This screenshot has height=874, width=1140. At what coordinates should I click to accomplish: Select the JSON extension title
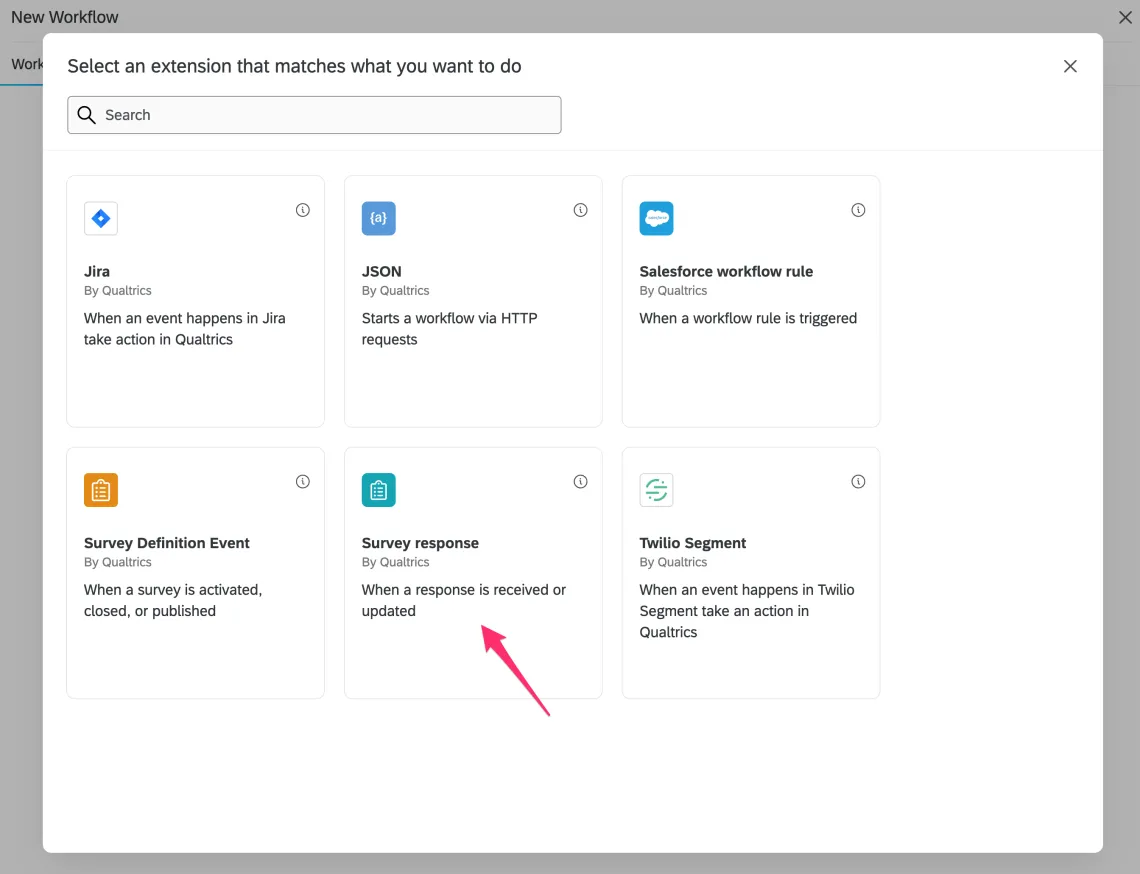click(x=382, y=271)
